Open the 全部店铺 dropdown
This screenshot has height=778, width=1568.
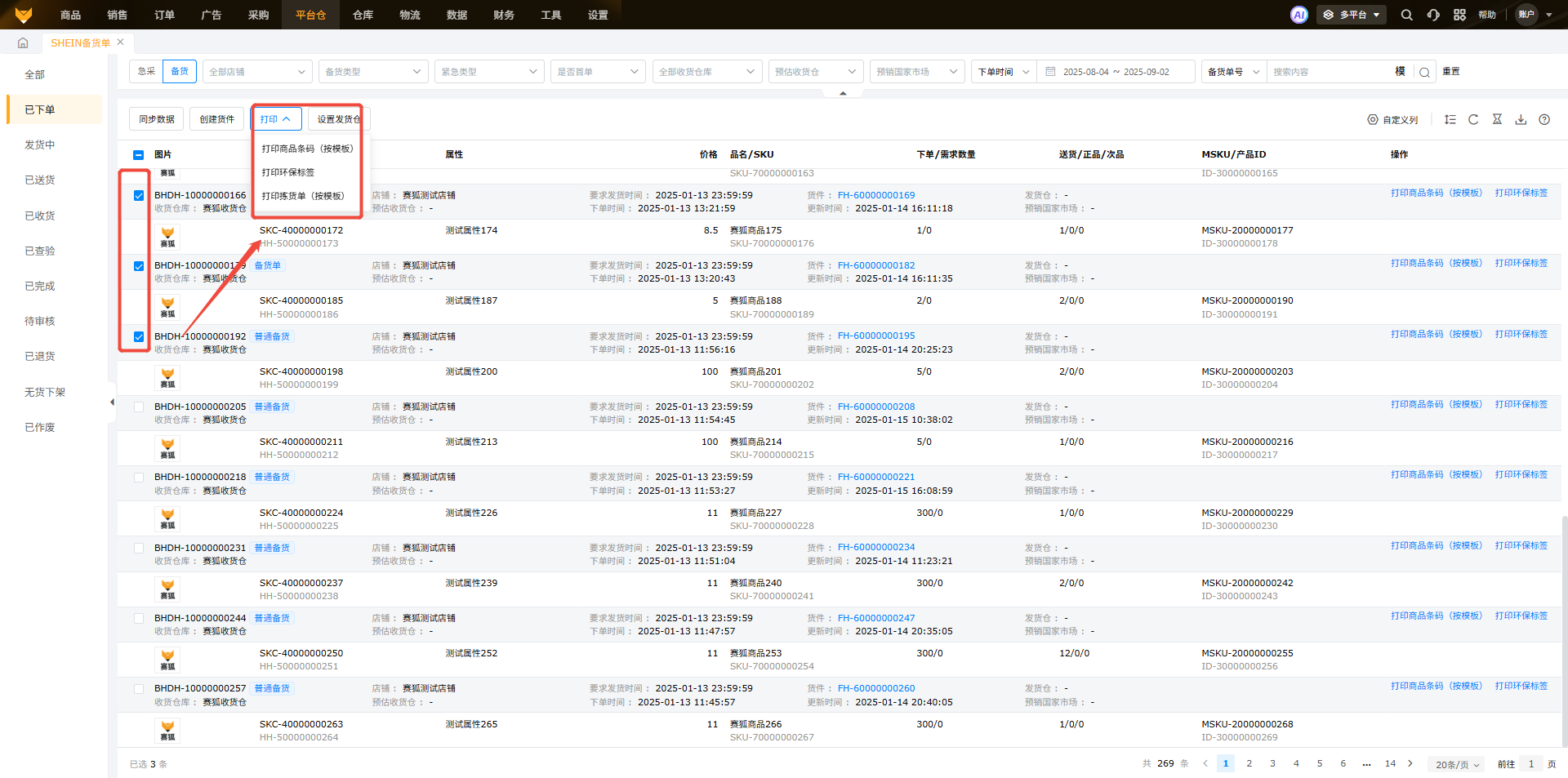[x=257, y=72]
